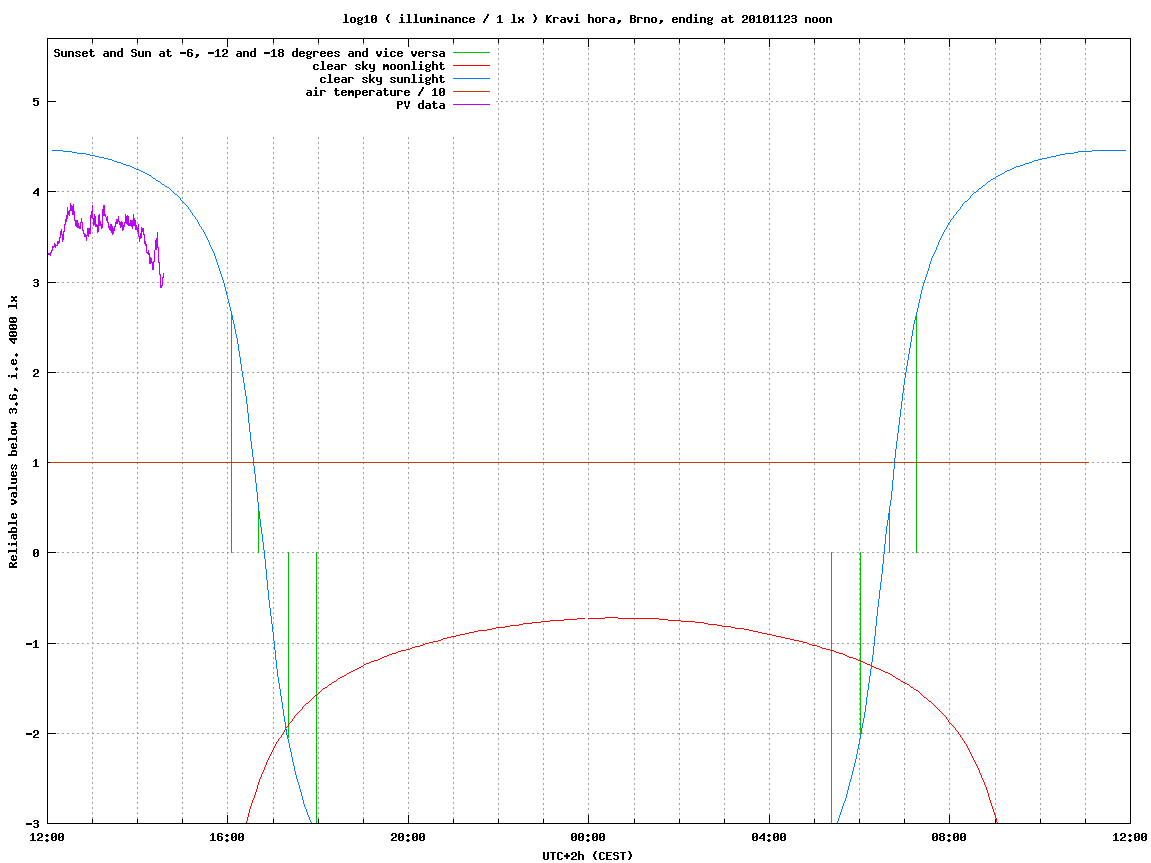1151x863 pixels.
Task: Click the y-axis tick label 4
Action: click(x=35, y=192)
